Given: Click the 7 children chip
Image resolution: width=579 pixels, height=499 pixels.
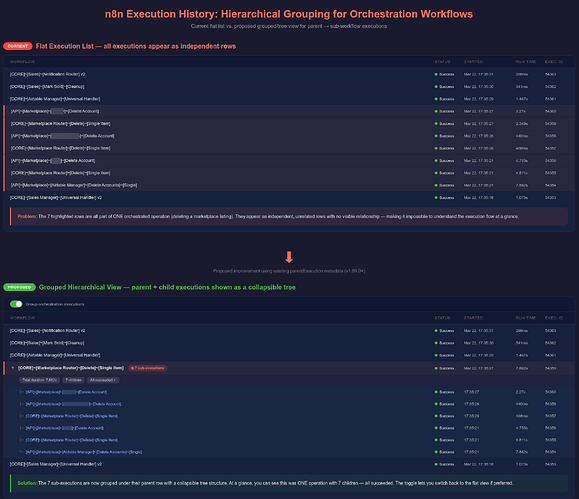Looking at the screenshot, I should click(x=73, y=380).
